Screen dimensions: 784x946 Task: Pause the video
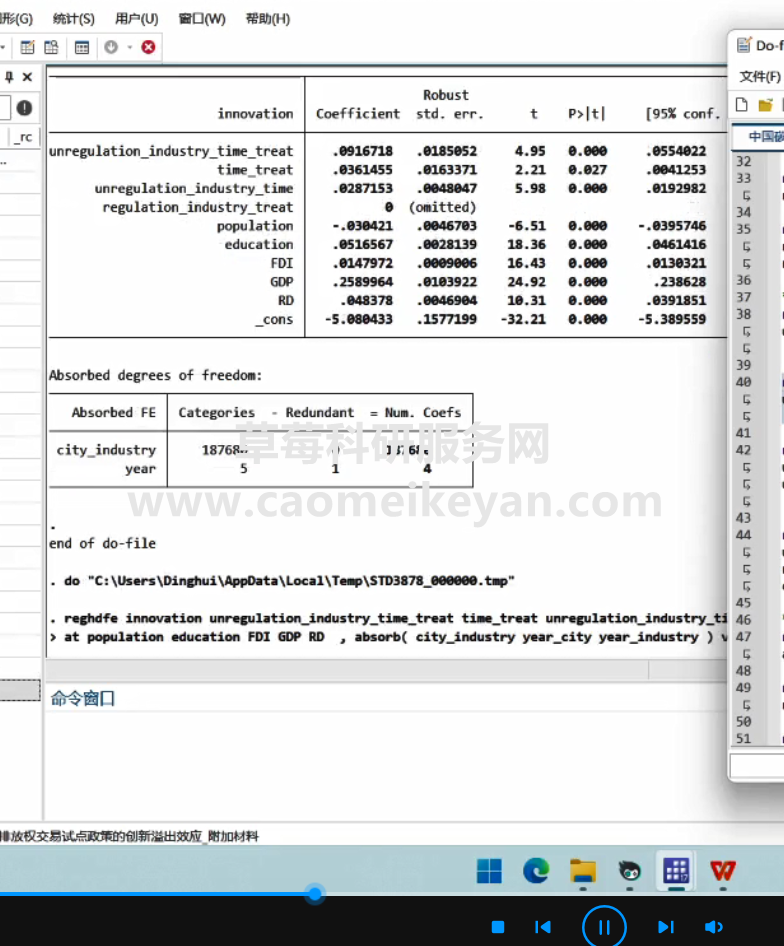[604, 927]
